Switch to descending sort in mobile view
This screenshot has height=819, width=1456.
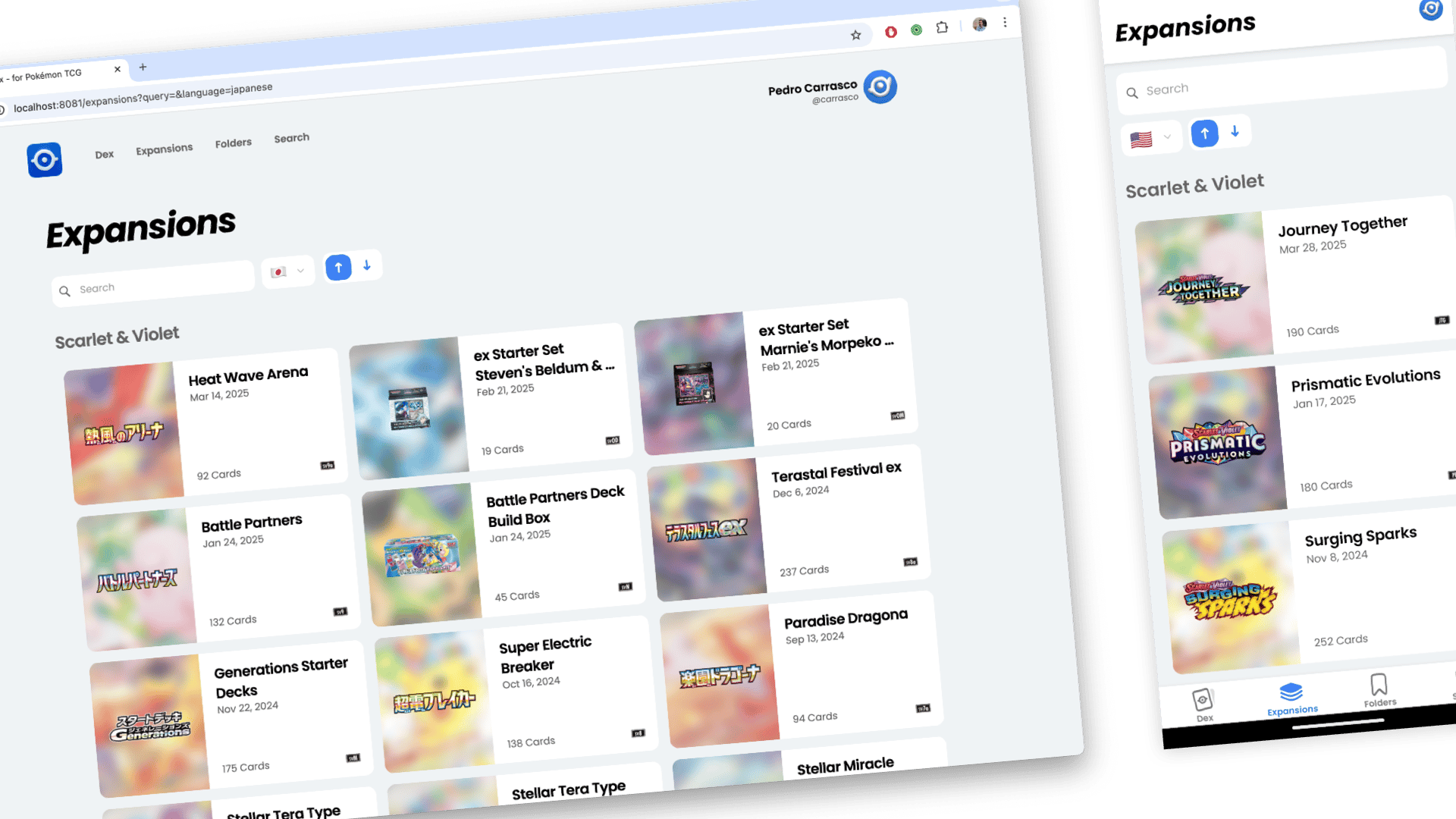(1235, 131)
